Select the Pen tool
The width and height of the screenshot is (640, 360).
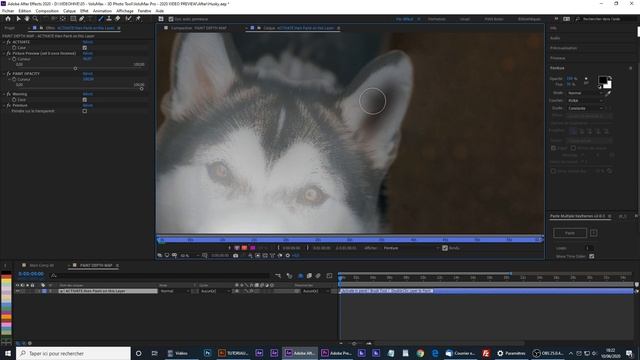82,19
